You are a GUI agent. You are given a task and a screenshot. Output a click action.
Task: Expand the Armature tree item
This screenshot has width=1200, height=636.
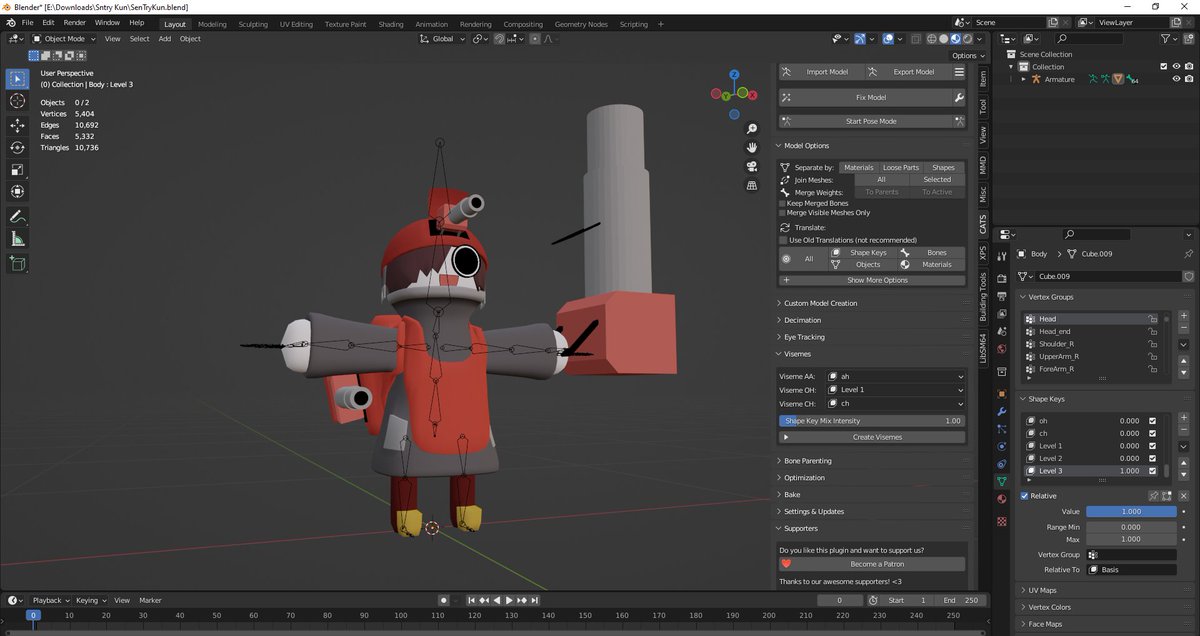[1024, 79]
